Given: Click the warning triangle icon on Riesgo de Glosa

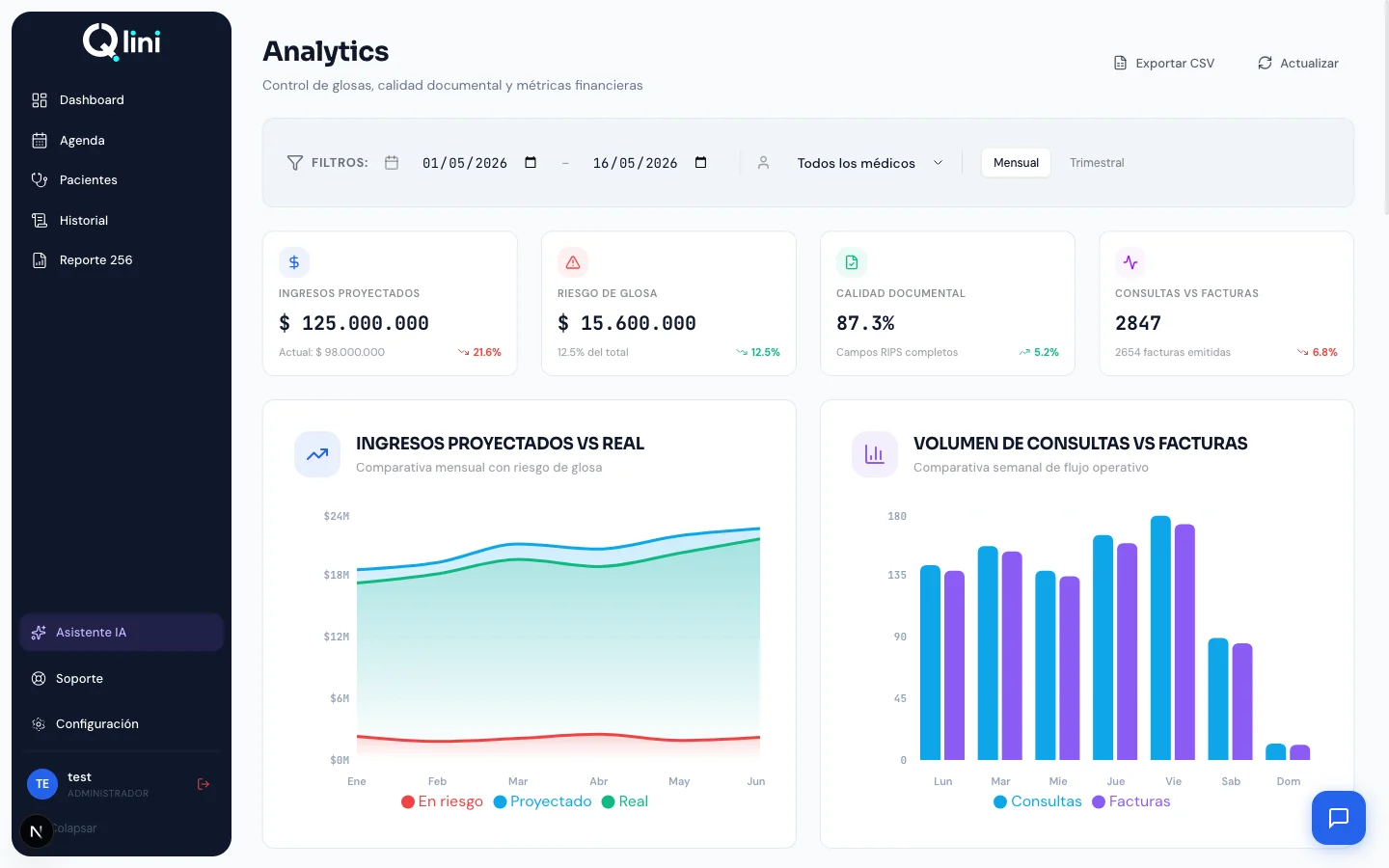Looking at the screenshot, I should coord(573,262).
